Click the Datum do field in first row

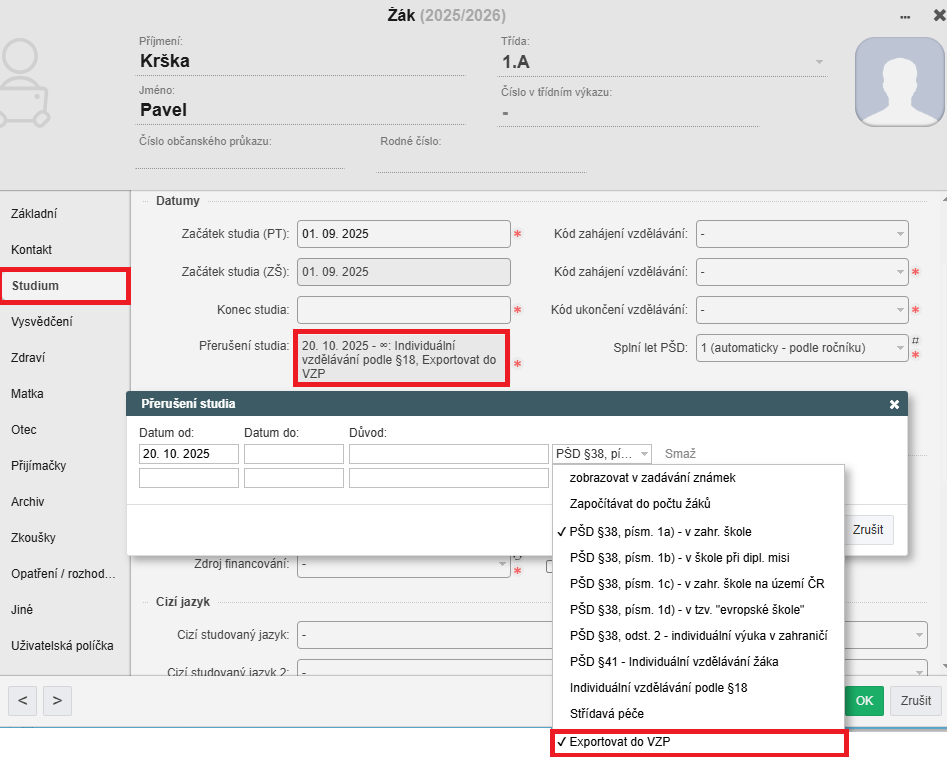tap(293, 454)
